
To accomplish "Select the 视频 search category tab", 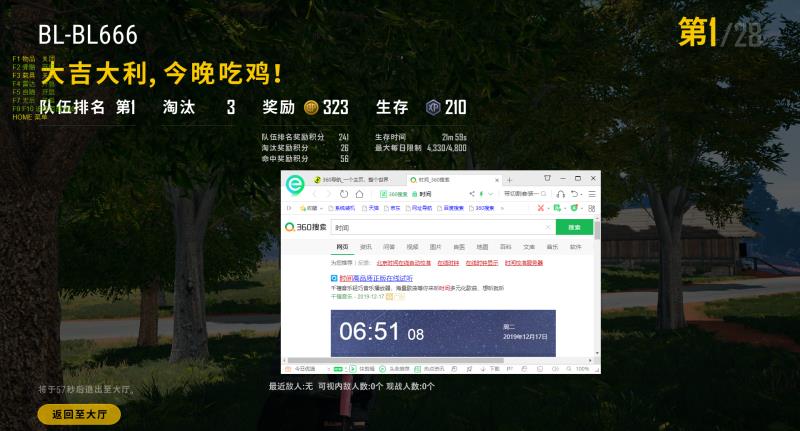I will (x=412, y=247).
